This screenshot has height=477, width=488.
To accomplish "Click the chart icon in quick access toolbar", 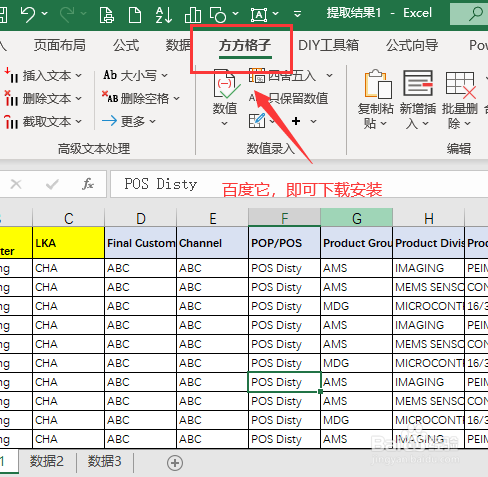I will [x=193, y=15].
